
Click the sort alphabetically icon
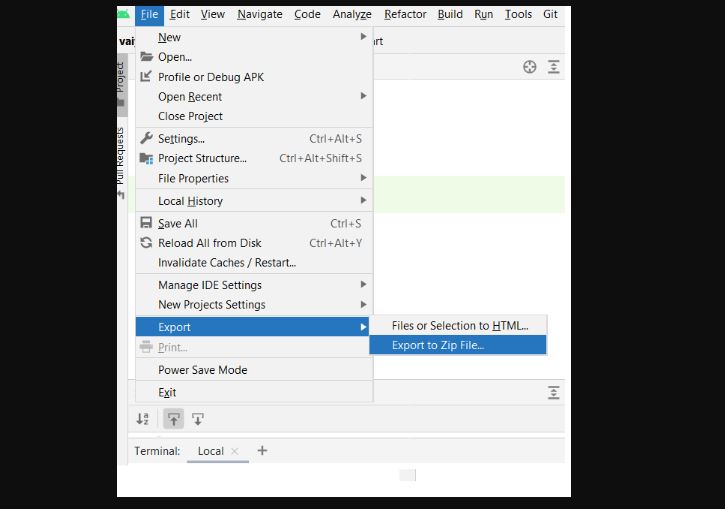[142, 419]
